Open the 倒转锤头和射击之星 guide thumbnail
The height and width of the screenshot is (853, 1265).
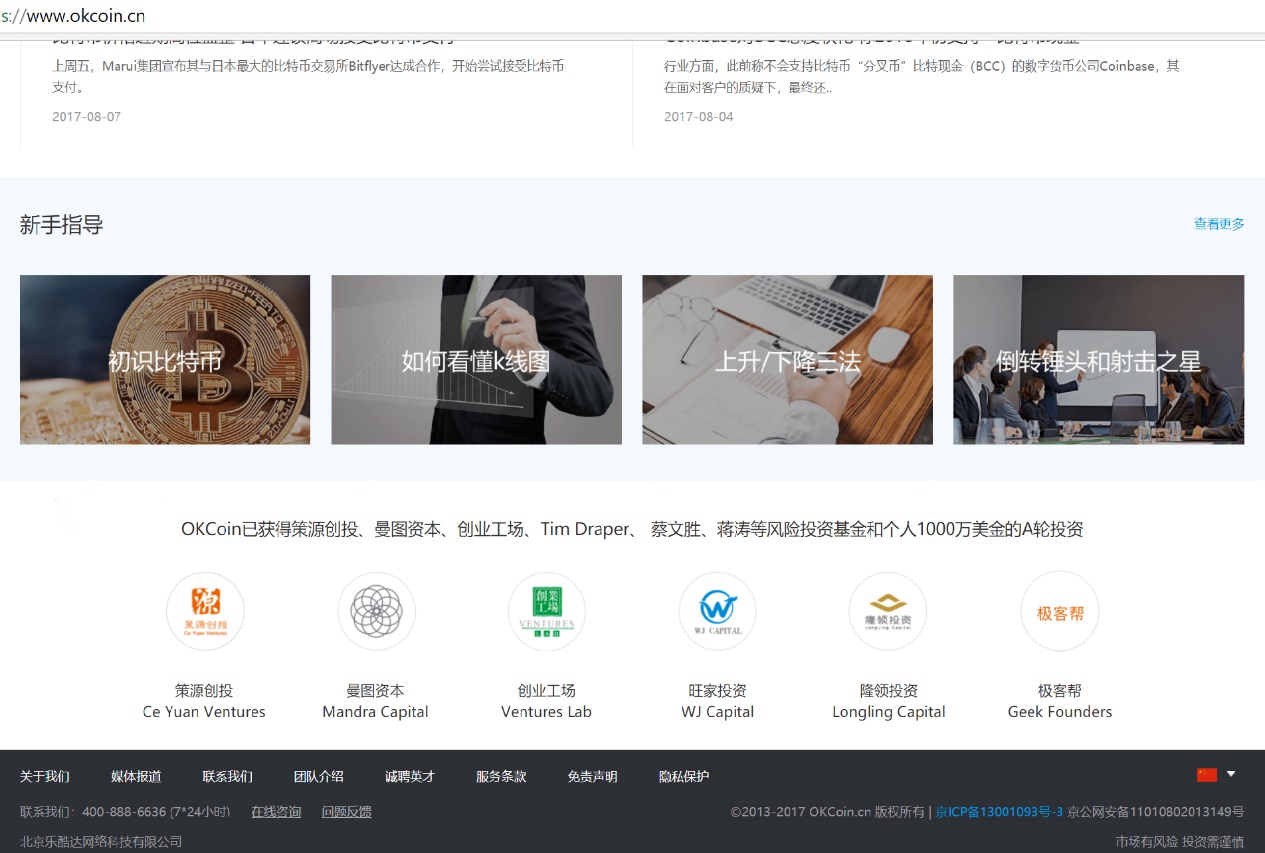pyautogui.click(x=1098, y=360)
